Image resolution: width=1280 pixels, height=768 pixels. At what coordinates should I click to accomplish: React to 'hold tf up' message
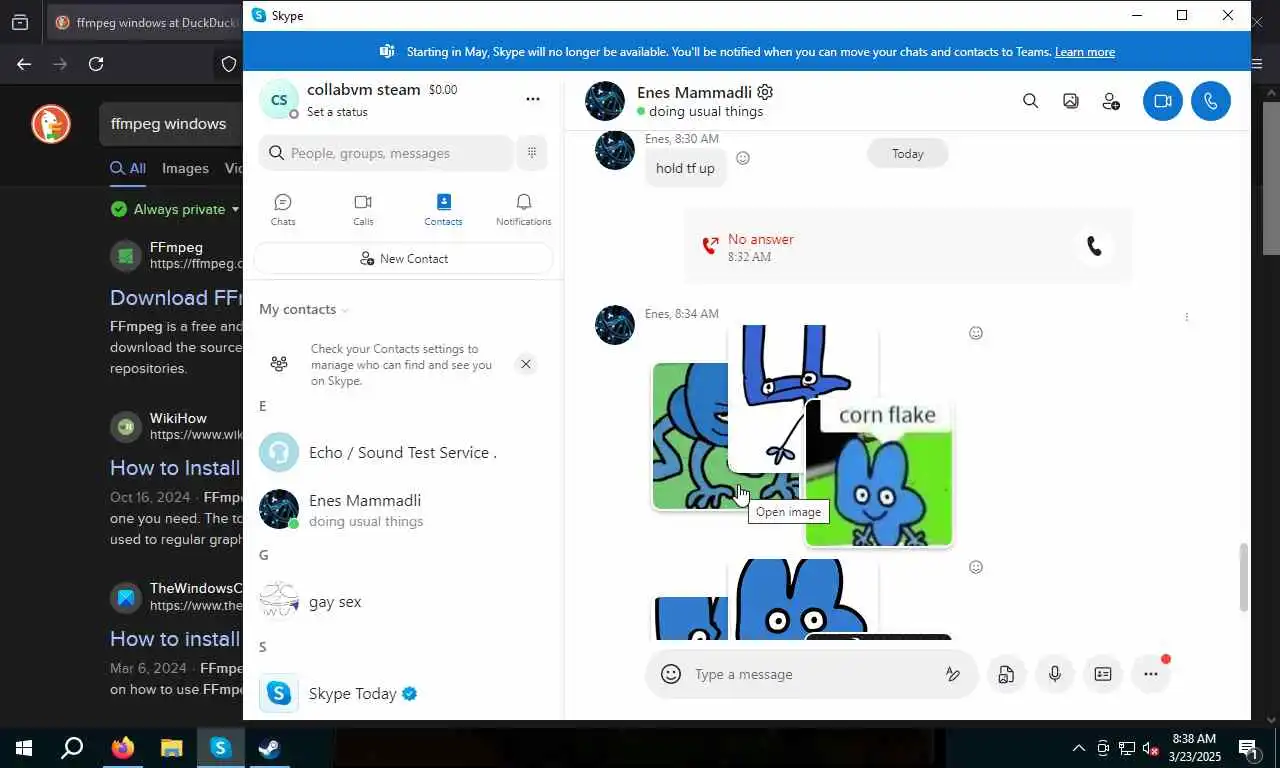pos(743,158)
